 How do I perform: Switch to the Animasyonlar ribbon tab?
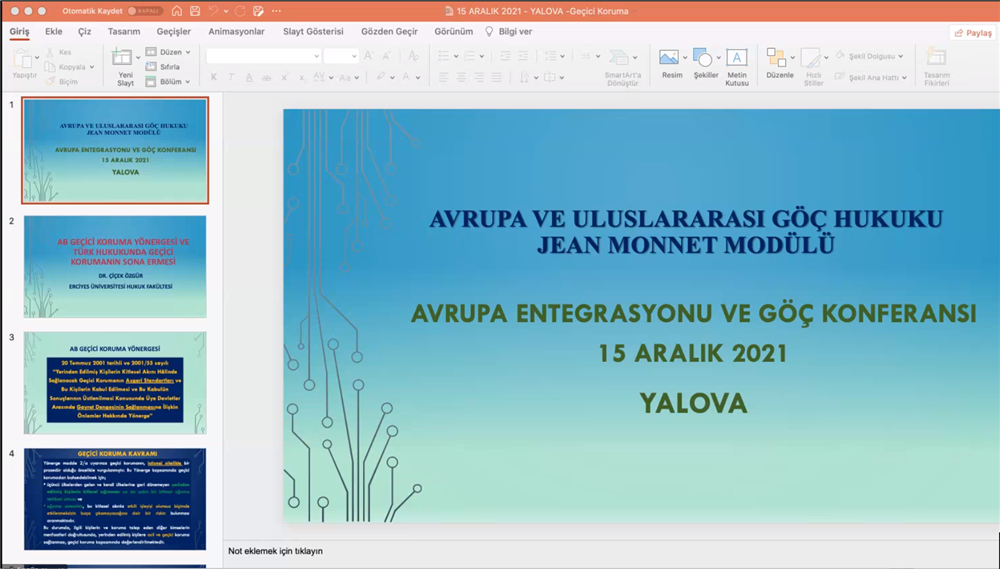pos(236,31)
